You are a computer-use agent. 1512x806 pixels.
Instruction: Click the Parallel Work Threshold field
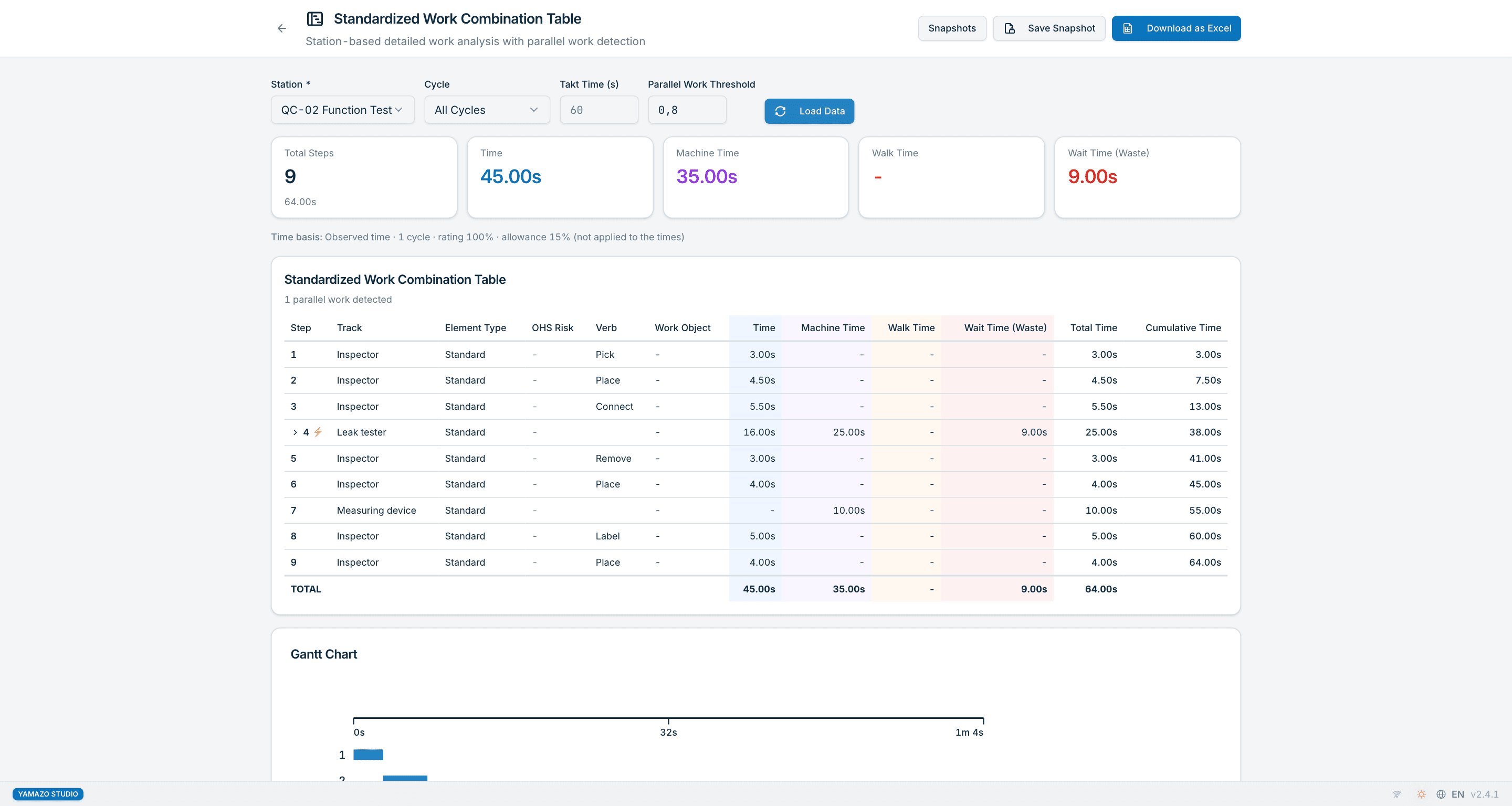[x=687, y=110]
